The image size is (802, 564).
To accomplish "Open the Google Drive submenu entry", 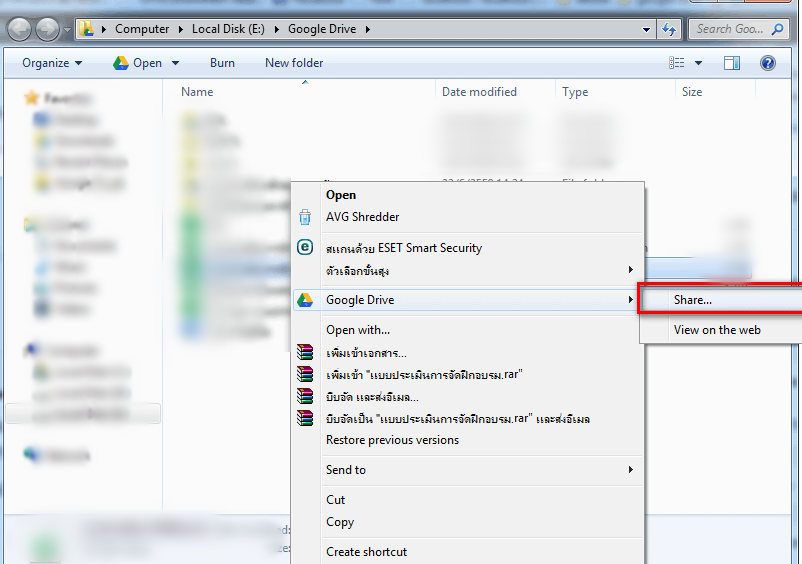I will (466, 300).
